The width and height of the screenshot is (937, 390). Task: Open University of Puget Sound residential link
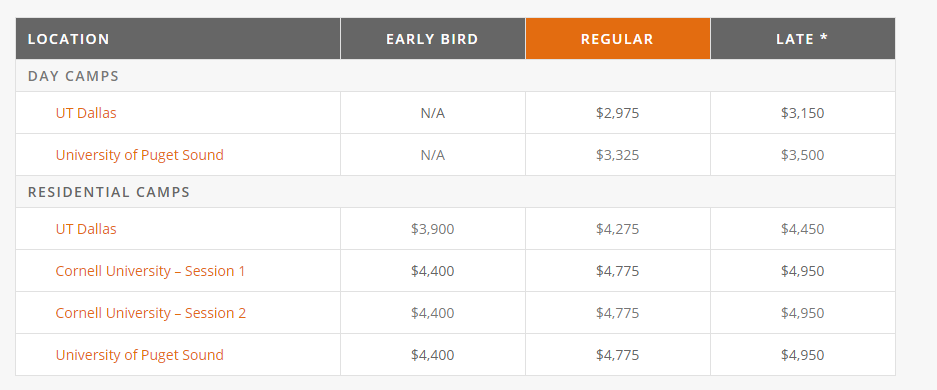coord(139,354)
